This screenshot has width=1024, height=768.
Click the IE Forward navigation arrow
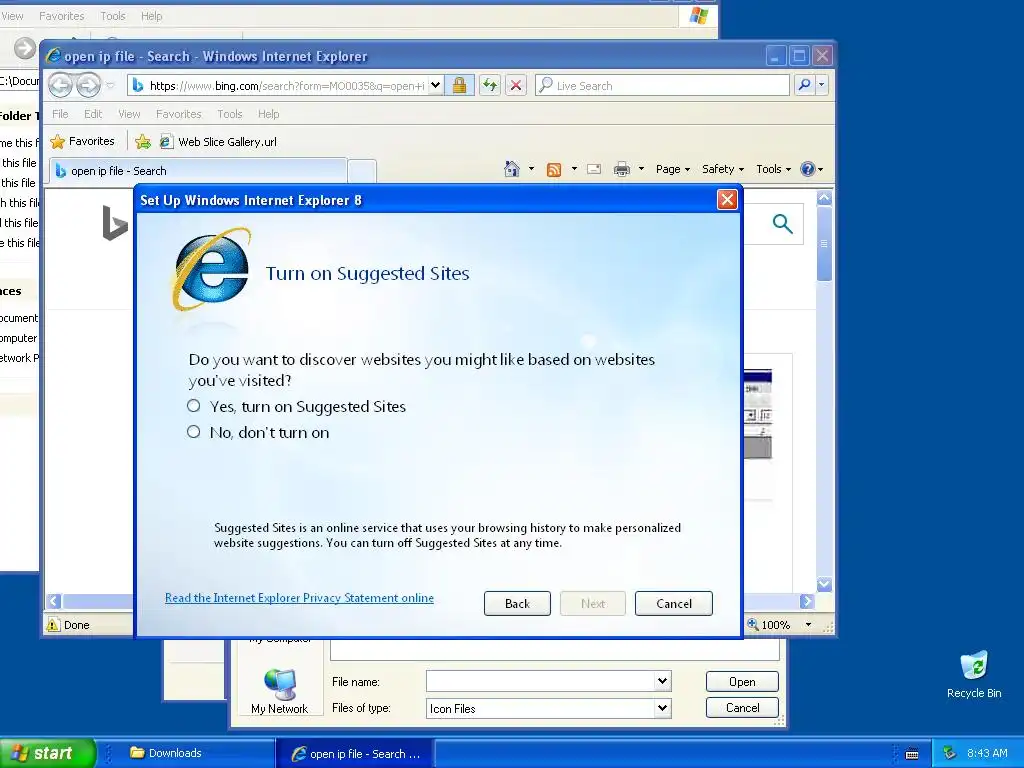88,85
